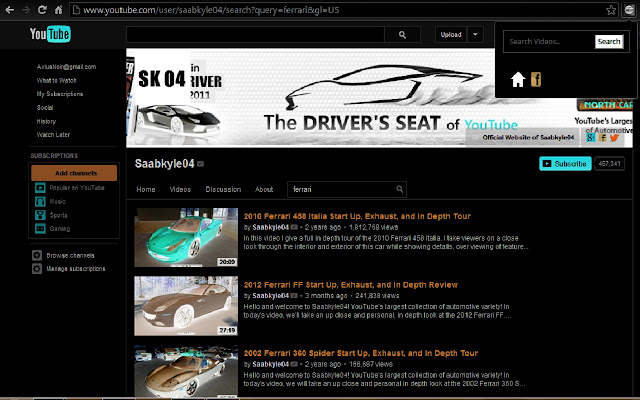The height and width of the screenshot is (400, 640).
Task: Click the Saabkyle04 channel name heading
Action: (x=164, y=164)
